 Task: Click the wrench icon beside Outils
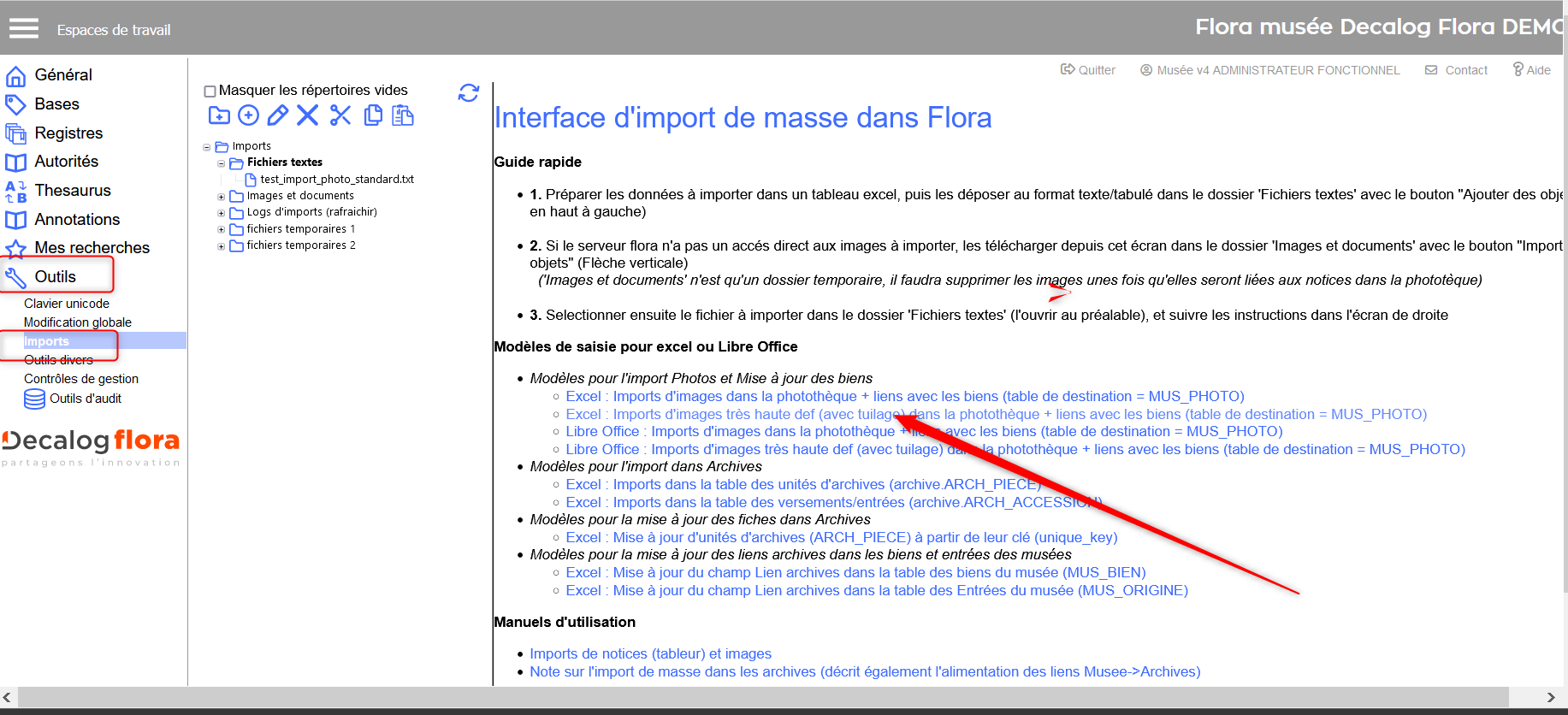(x=15, y=277)
